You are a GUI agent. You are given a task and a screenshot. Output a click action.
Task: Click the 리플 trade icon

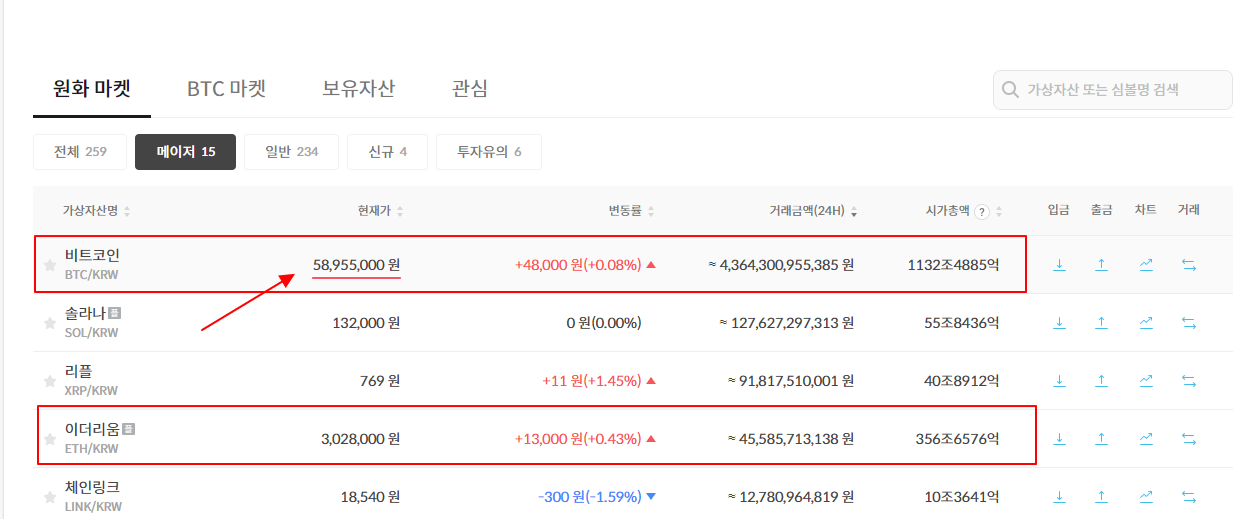tap(1189, 381)
